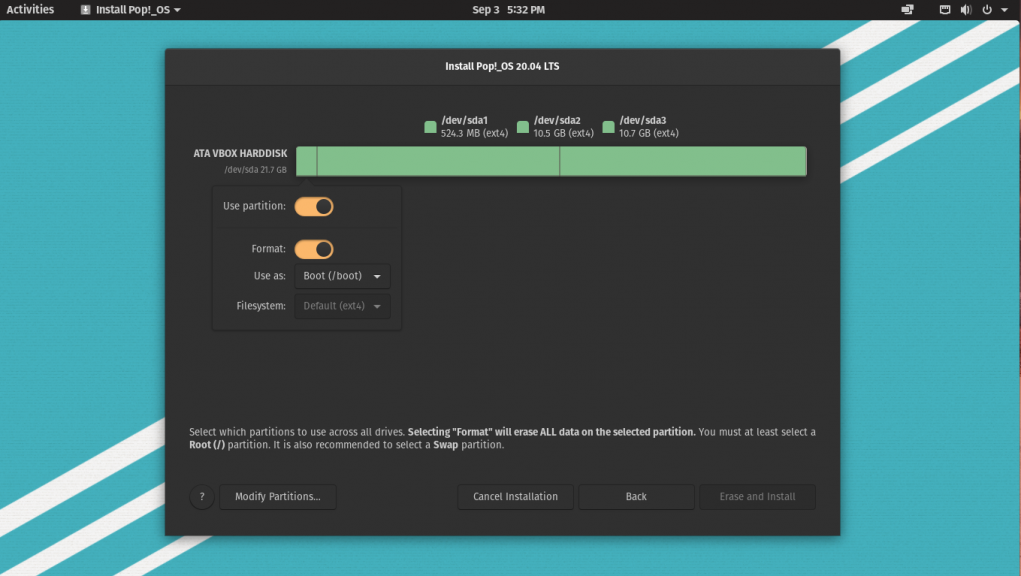Select the /dev/sda3 partition segment in disk bar
This screenshot has width=1021, height=576.
pyautogui.click(x=682, y=161)
